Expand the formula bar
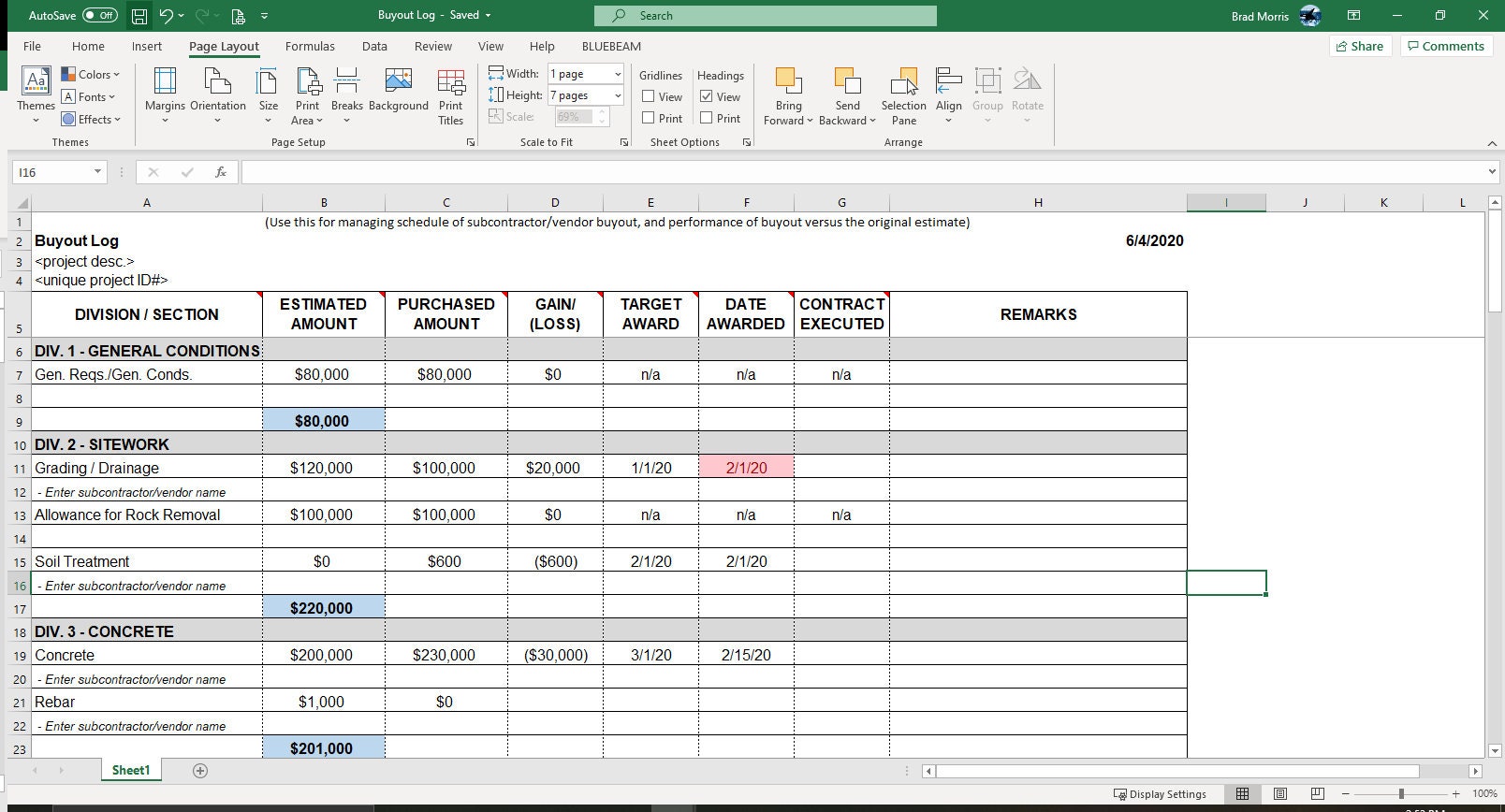 tap(1492, 172)
